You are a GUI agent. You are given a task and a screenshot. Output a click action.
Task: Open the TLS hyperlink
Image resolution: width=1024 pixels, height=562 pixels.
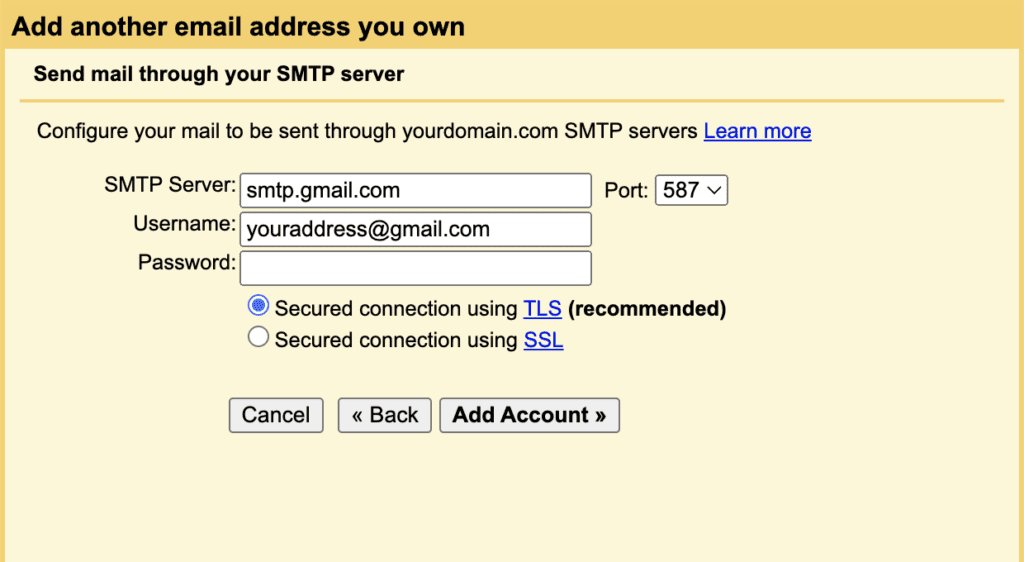(x=542, y=309)
